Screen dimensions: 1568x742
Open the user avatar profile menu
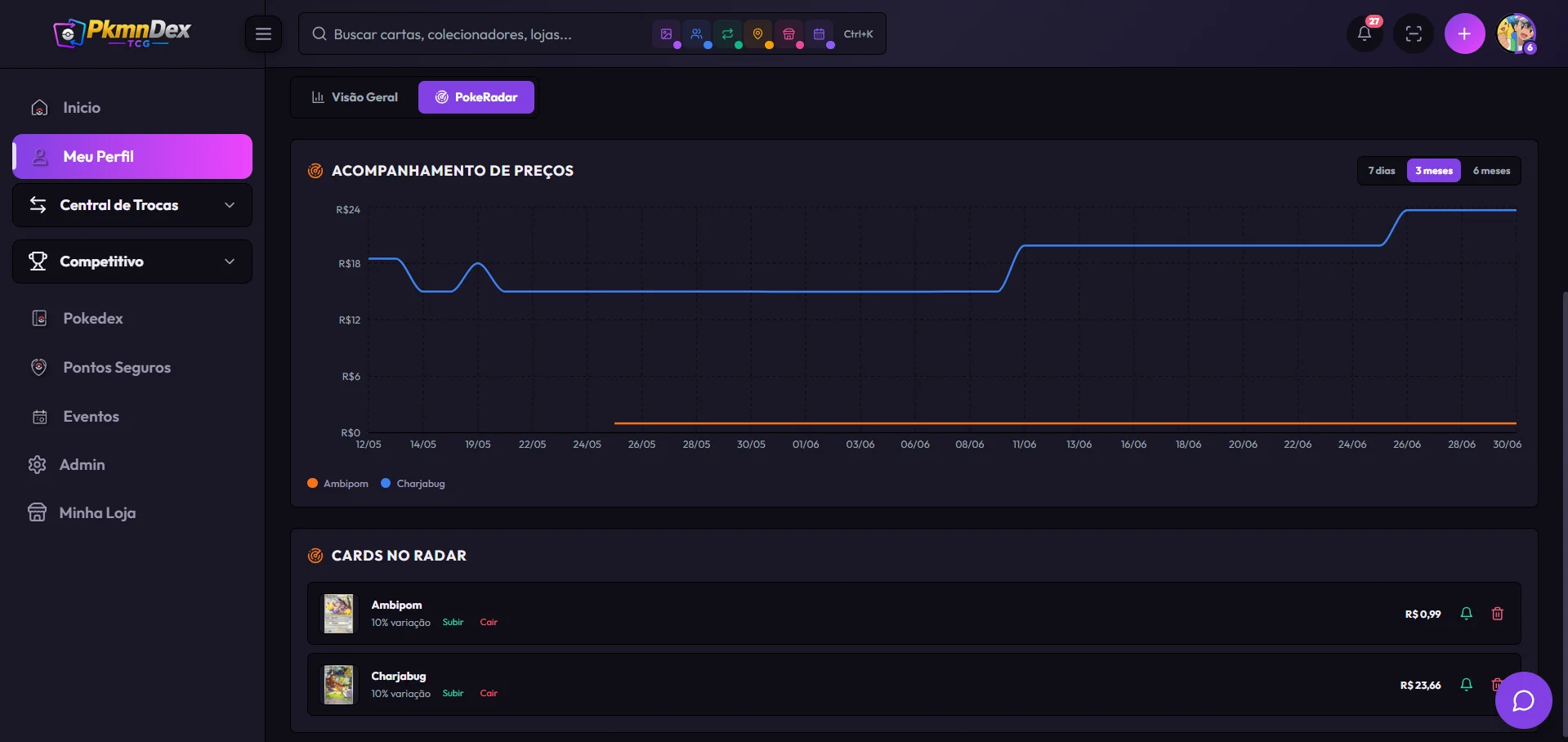1517,34
